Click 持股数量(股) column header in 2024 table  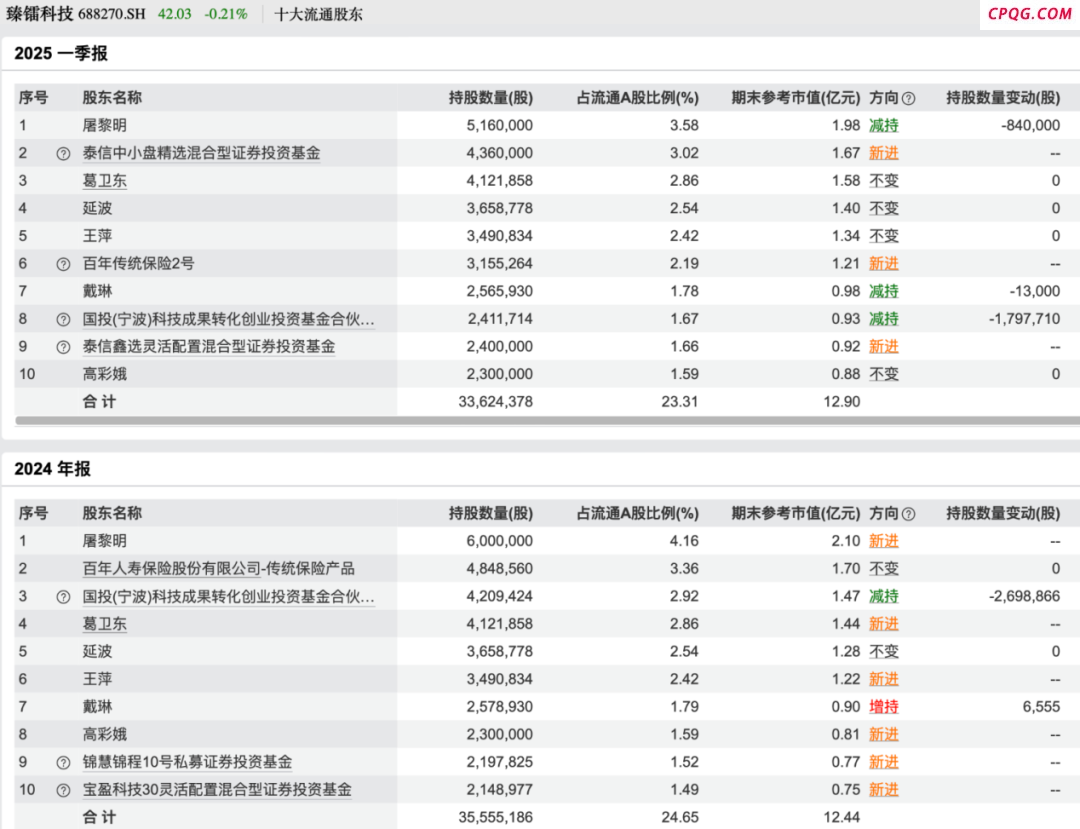tap(490, 513)
